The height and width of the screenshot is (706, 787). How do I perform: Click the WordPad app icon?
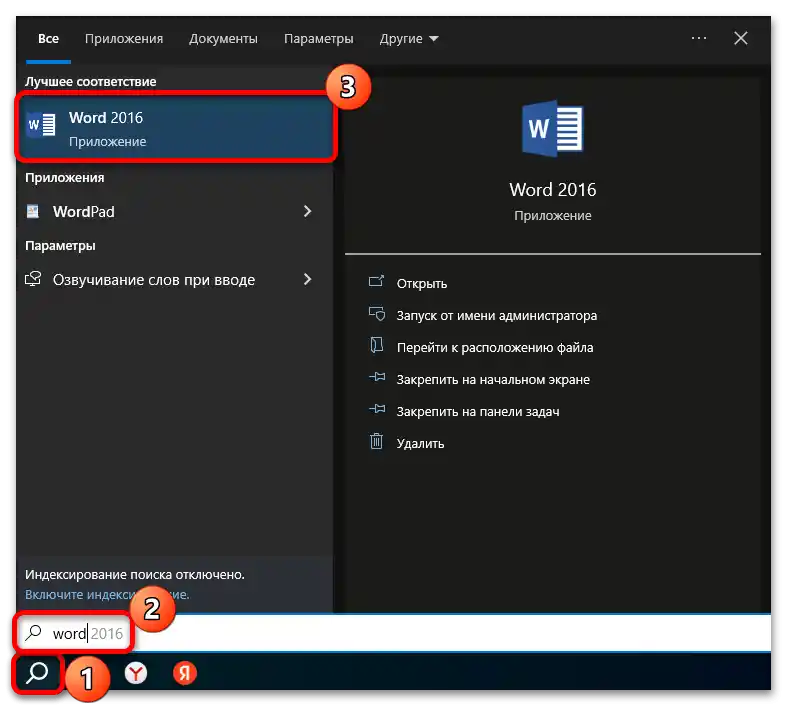pyautogui.click(x=34, y=212)
